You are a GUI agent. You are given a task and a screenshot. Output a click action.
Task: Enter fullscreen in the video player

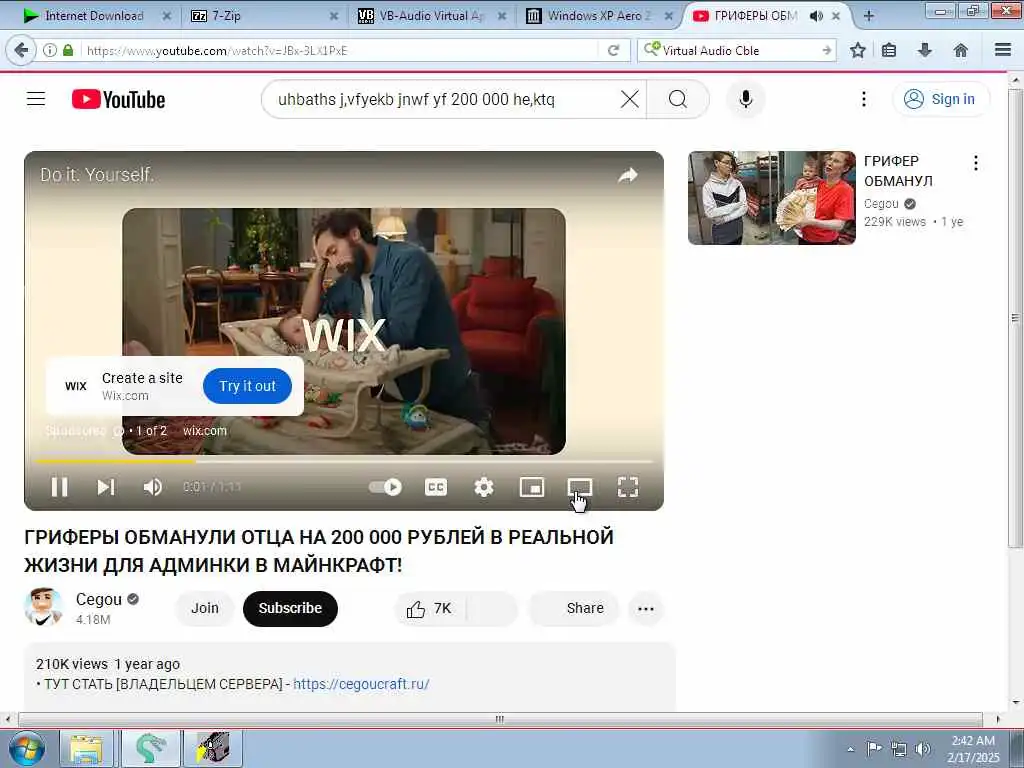(x=628, y=487)
